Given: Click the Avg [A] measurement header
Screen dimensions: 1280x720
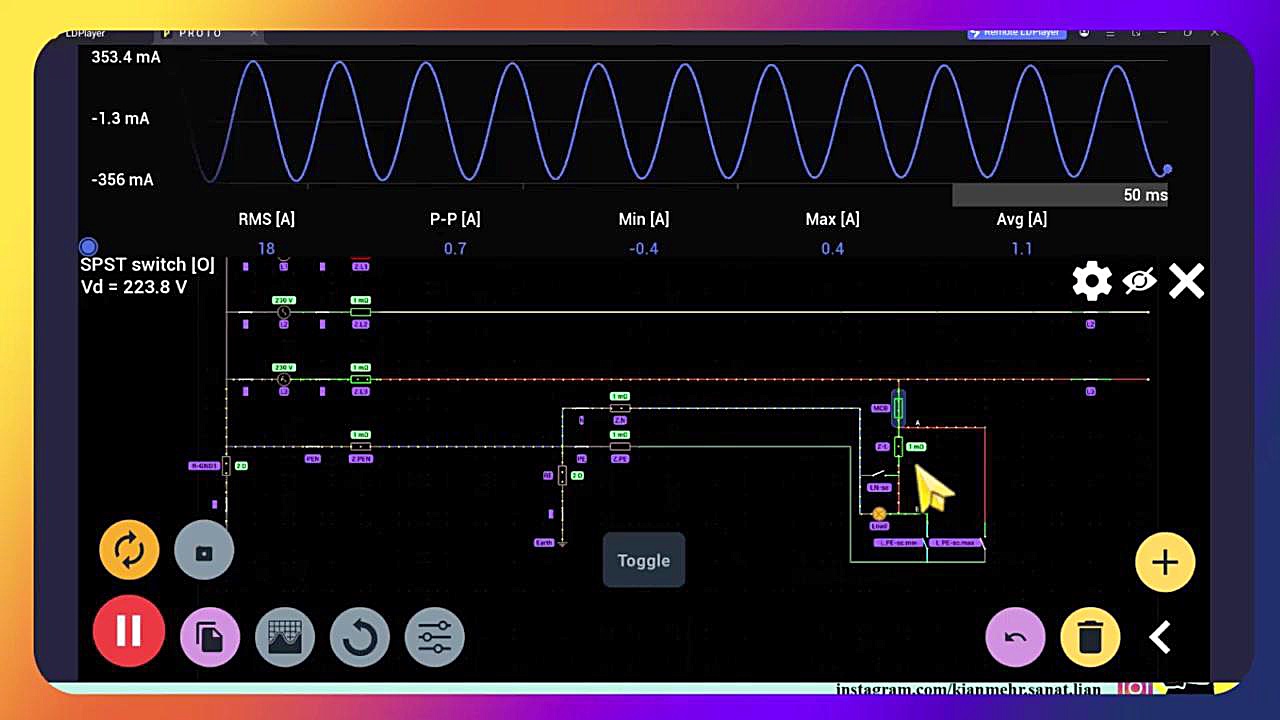Looking at the screenshot, I should 1022,219.
